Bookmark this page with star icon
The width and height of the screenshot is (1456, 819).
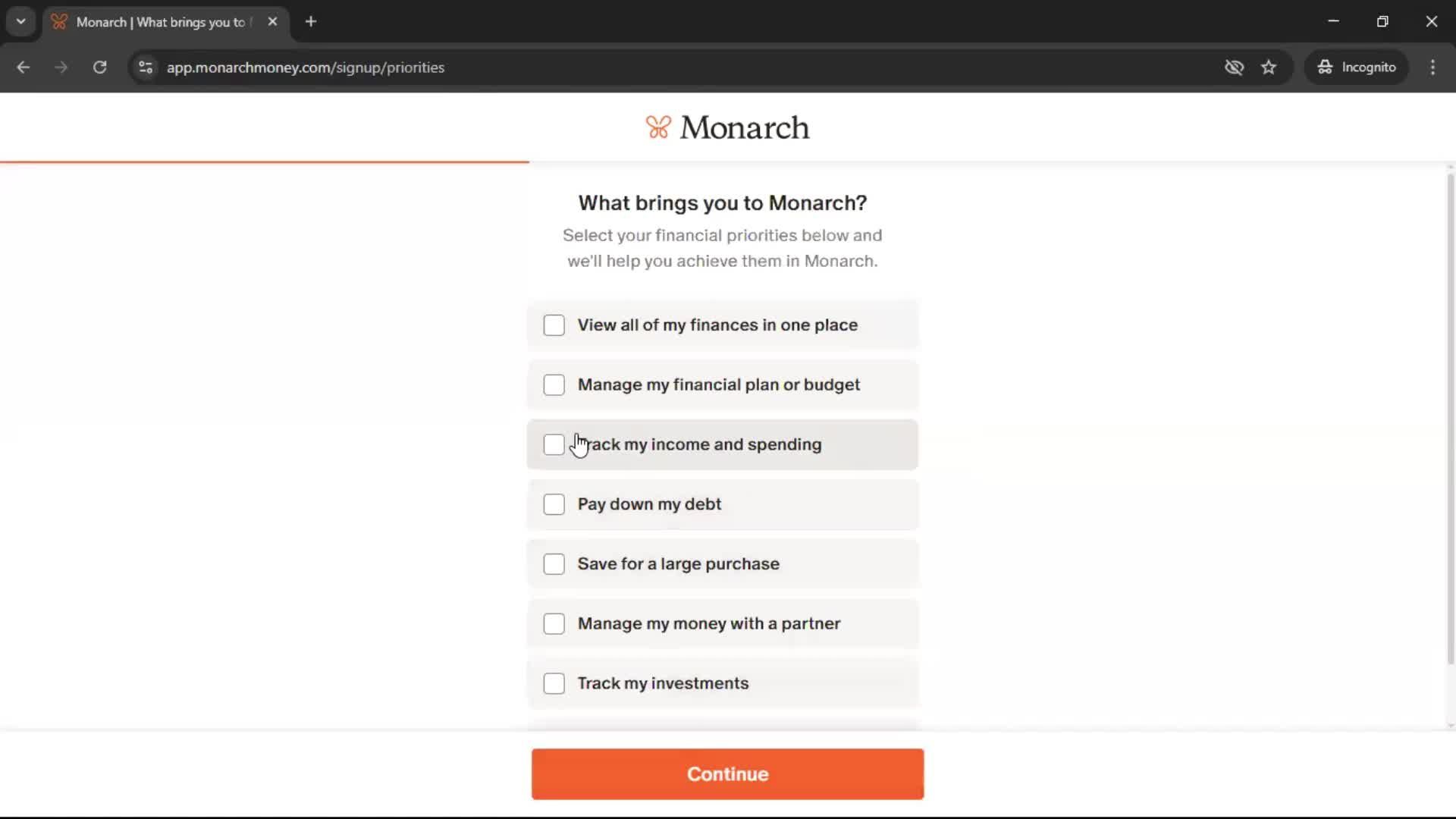click(1269, 67)
